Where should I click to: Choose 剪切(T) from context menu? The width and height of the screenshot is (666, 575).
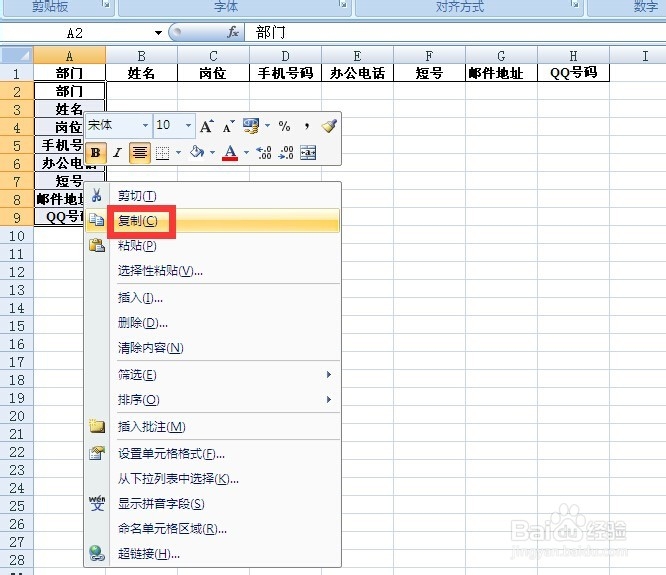212,196
